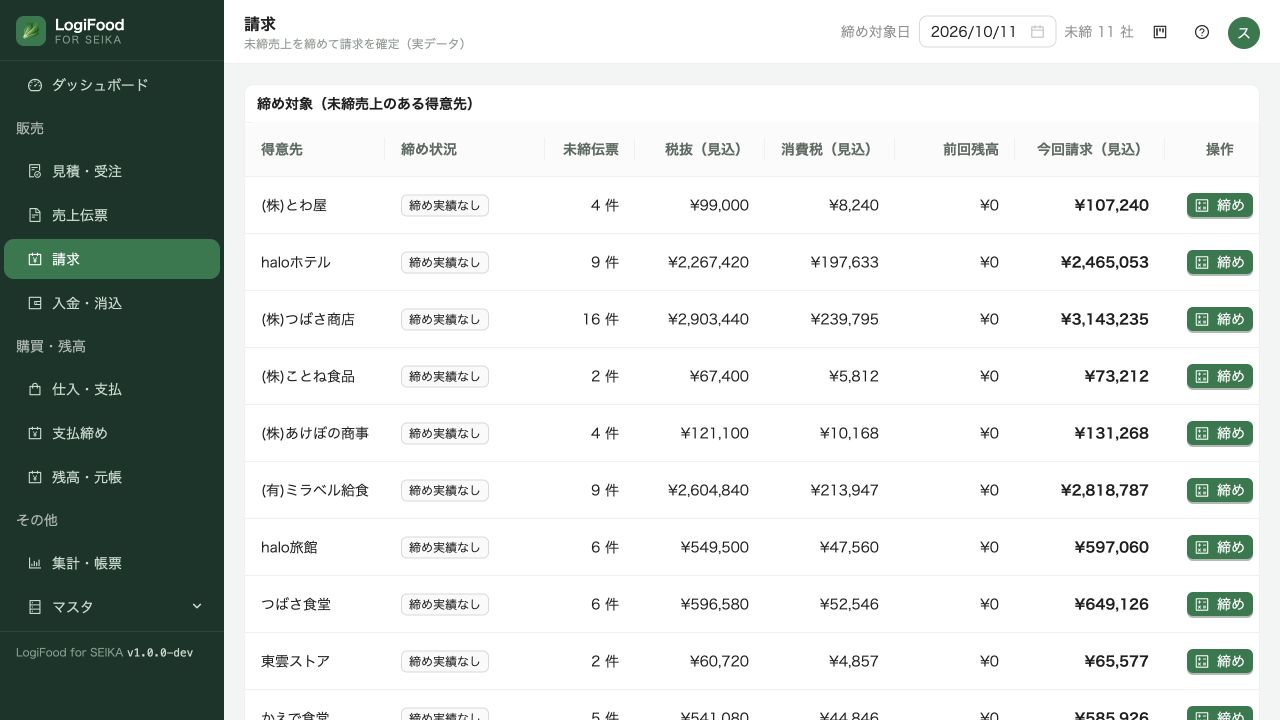Click the 支払締め calendar icon
Viewport: 1280px width, 720px height.
tap(35, 433)
